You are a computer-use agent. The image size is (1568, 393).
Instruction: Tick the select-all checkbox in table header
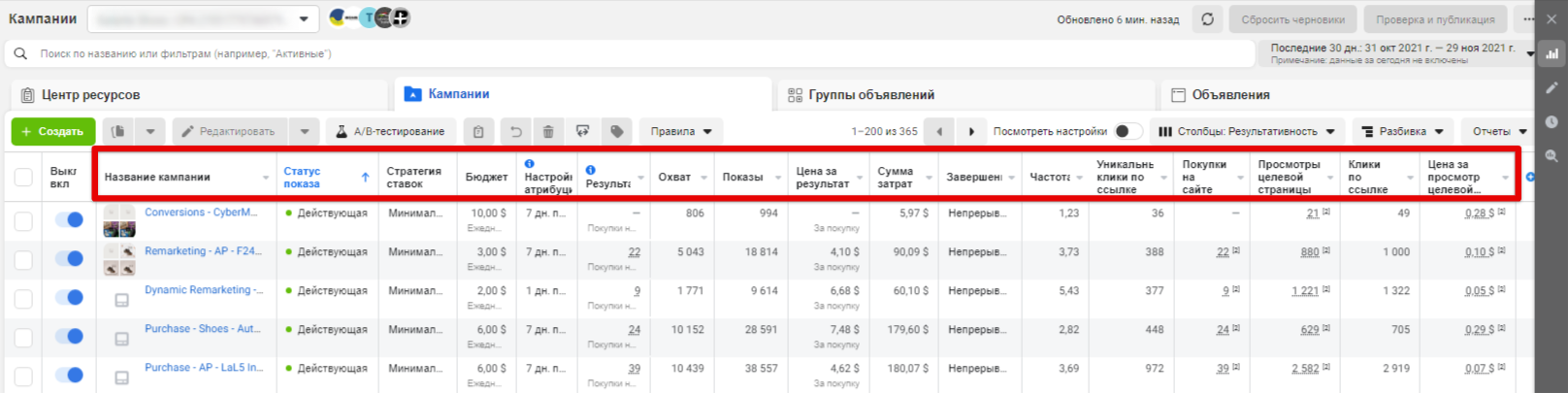(x=23, y=177)
